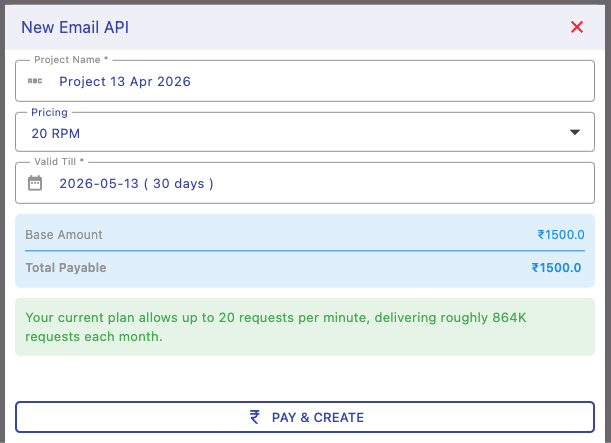
Task: Click the Pricing field label
Action: click(x=49, y=112)
